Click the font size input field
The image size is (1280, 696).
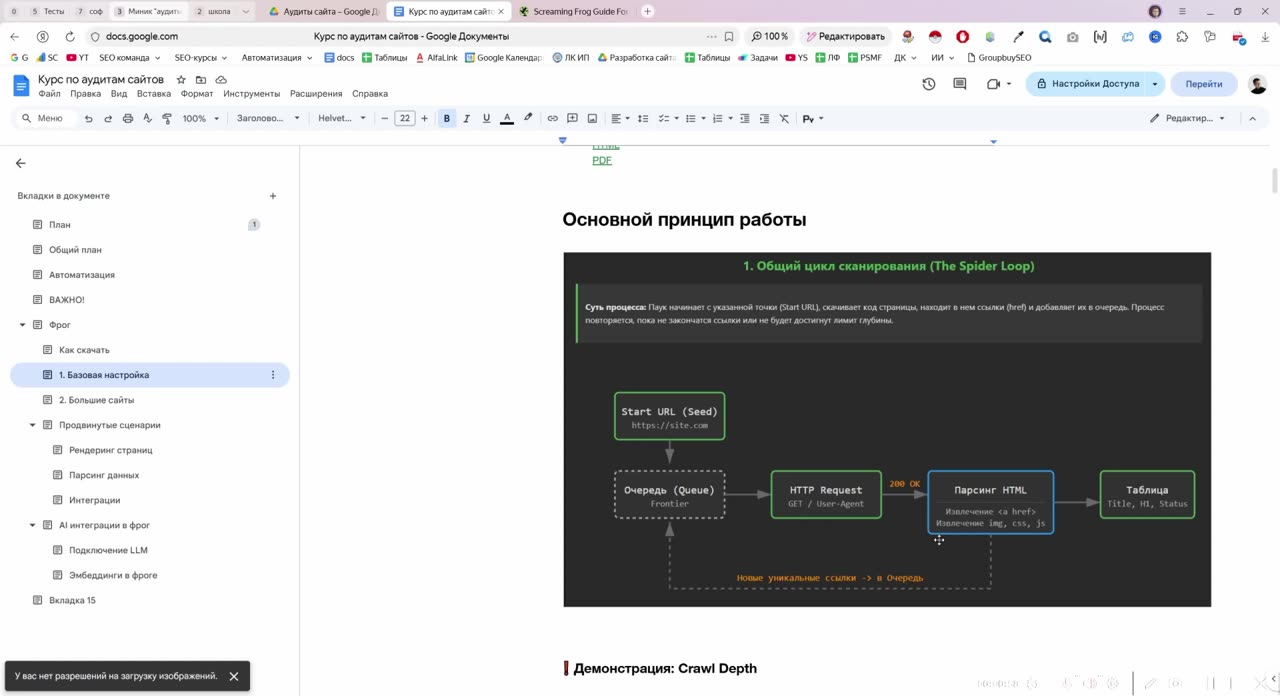[x=404, y=118]
